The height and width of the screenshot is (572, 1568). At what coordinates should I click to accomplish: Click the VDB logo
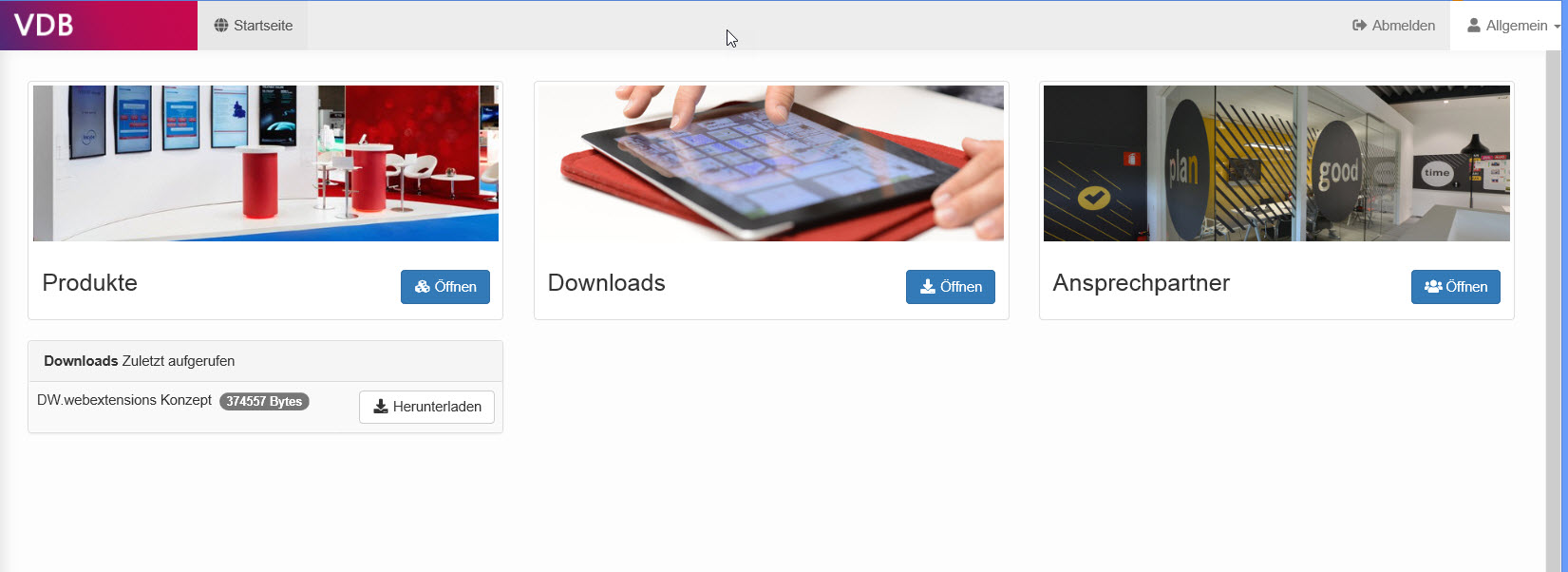44,26
